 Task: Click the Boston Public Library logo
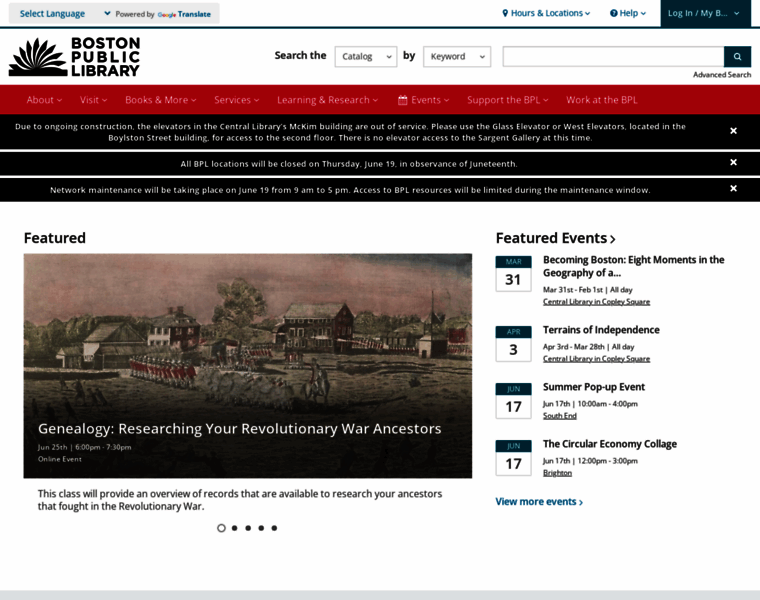(75, 57)
